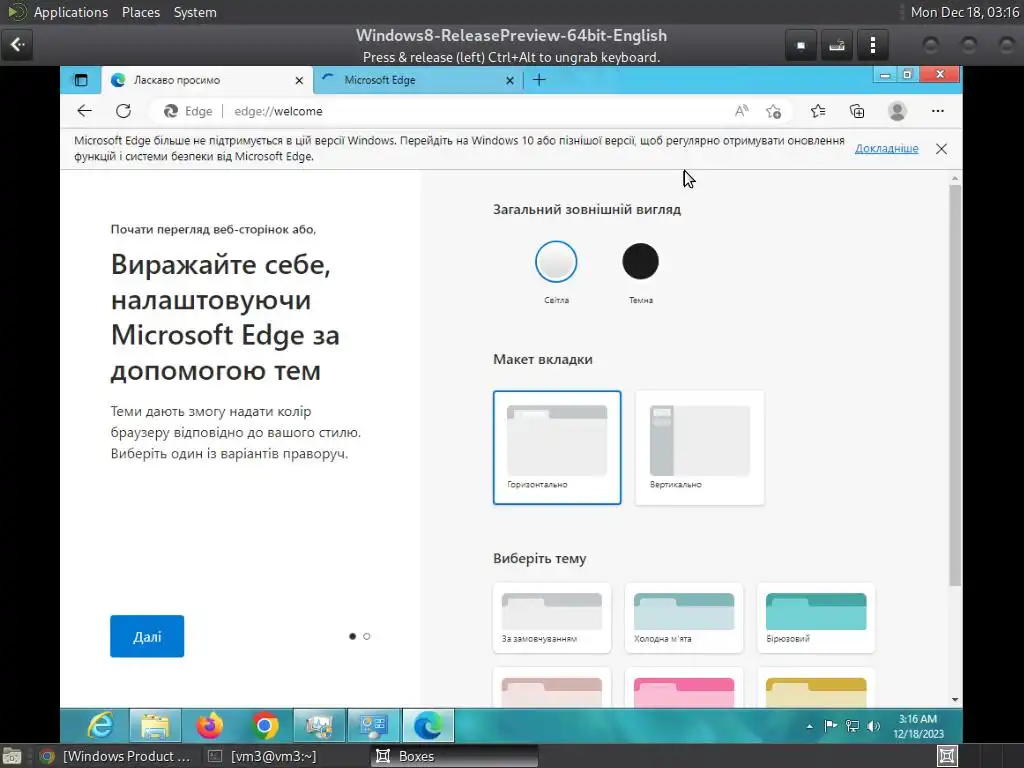Choose the Вертикально tab layout

[x=699, y=447]
